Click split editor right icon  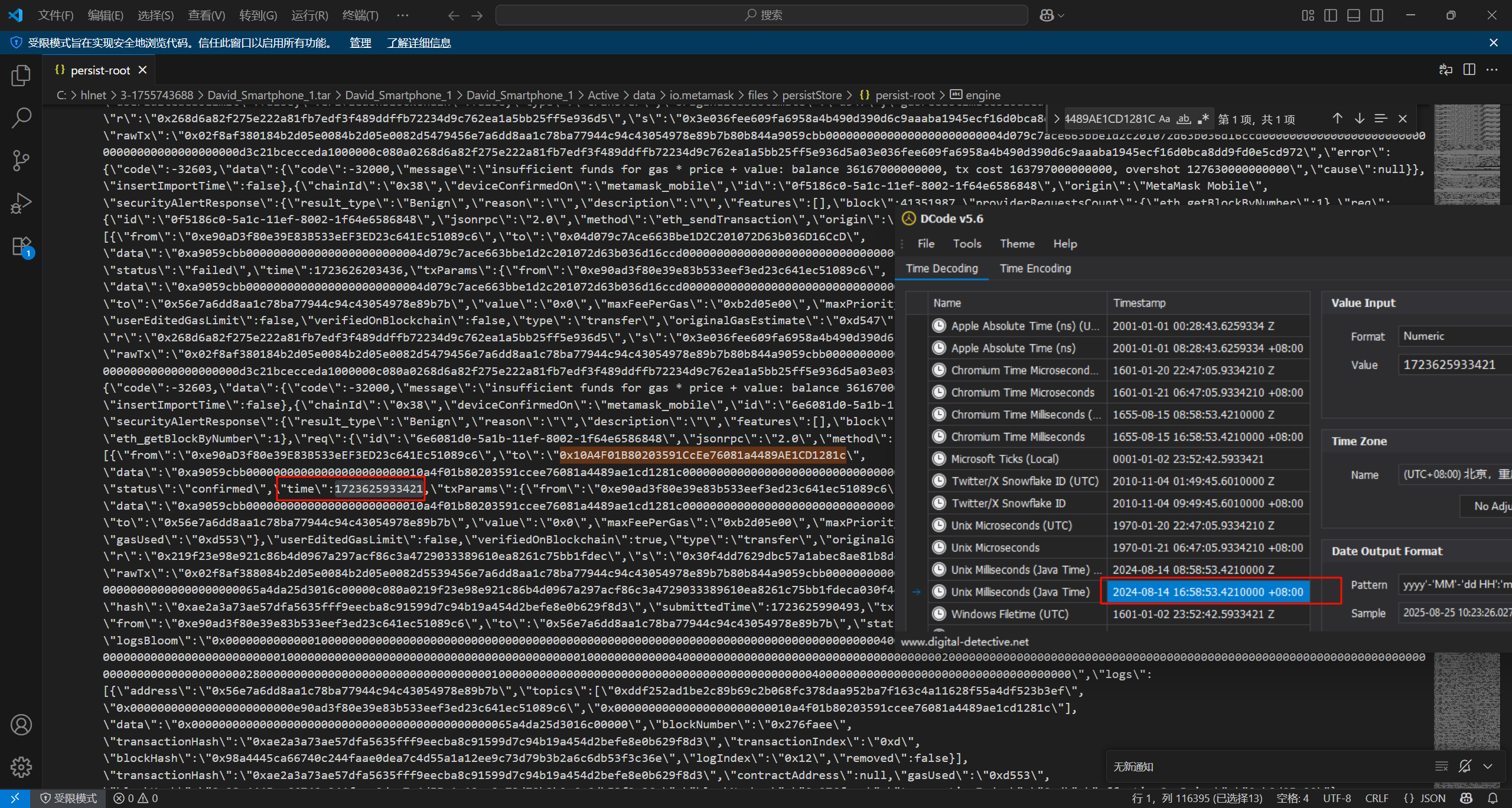1469,70
